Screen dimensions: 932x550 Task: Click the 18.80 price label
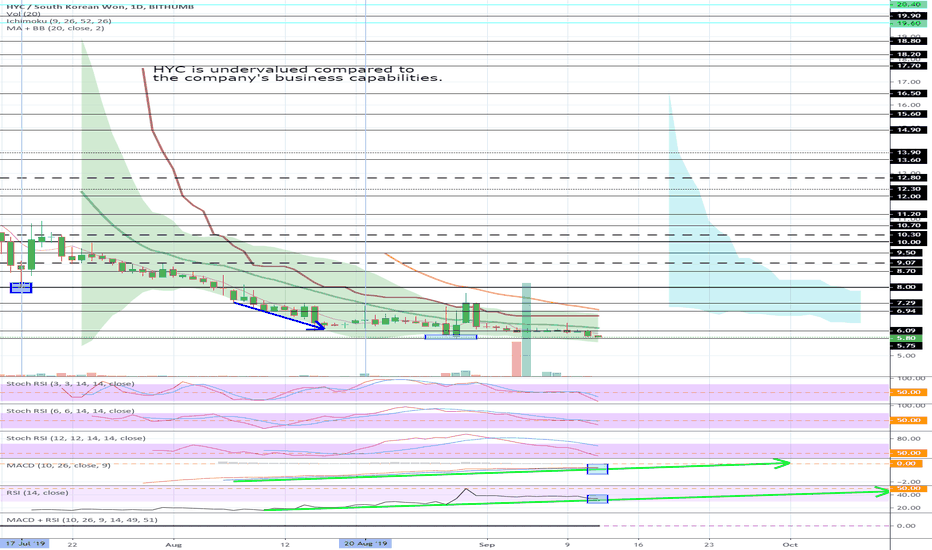(908, 42)
